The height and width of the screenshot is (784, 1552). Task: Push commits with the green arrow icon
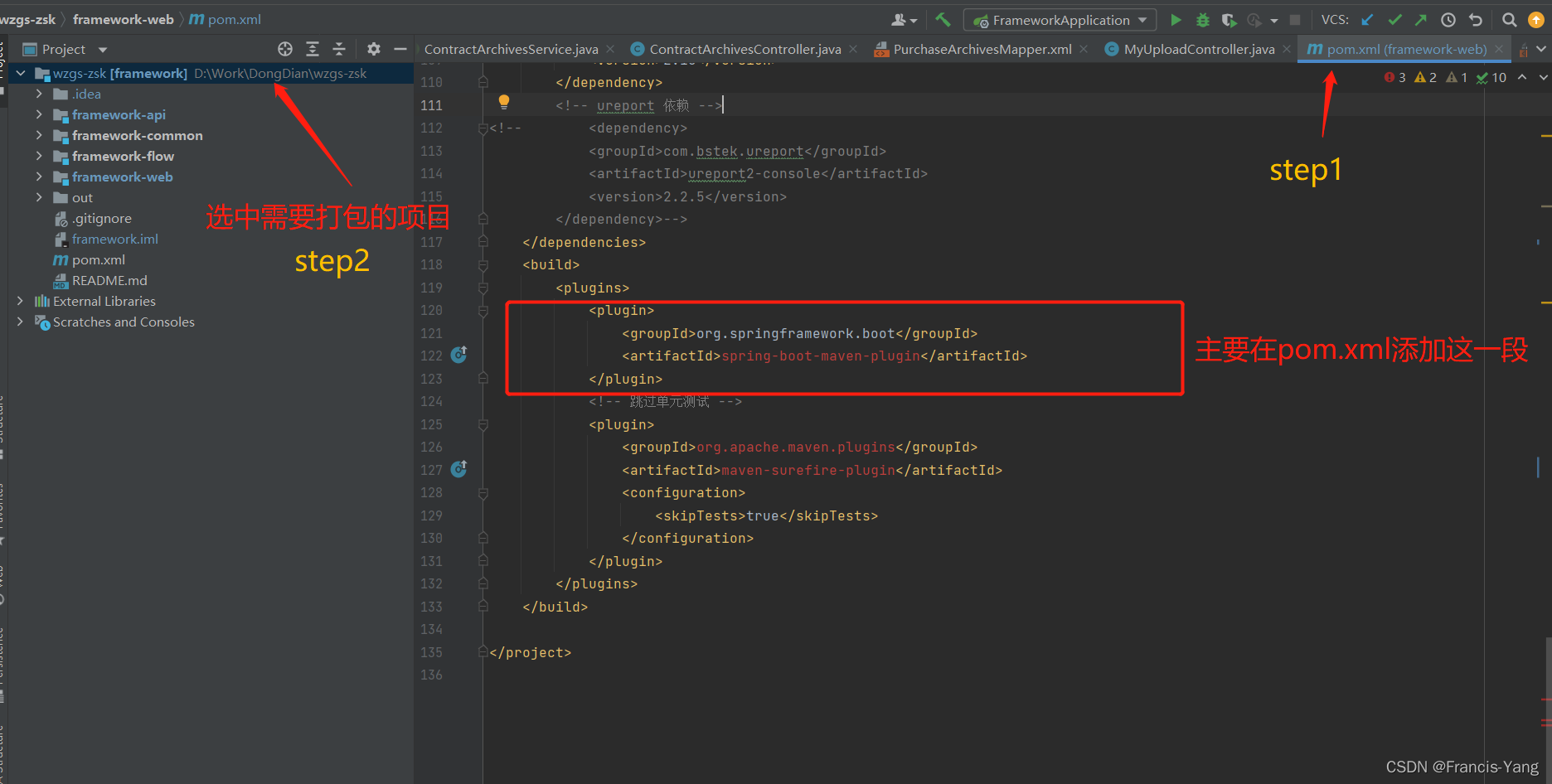click(x=1421, y=20)
